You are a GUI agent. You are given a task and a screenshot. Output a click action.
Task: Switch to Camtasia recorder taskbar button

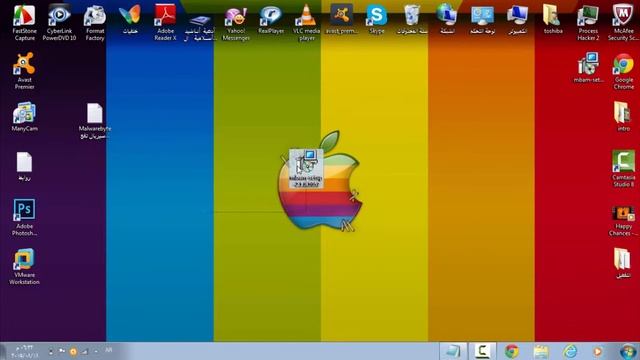pos(482,351)
